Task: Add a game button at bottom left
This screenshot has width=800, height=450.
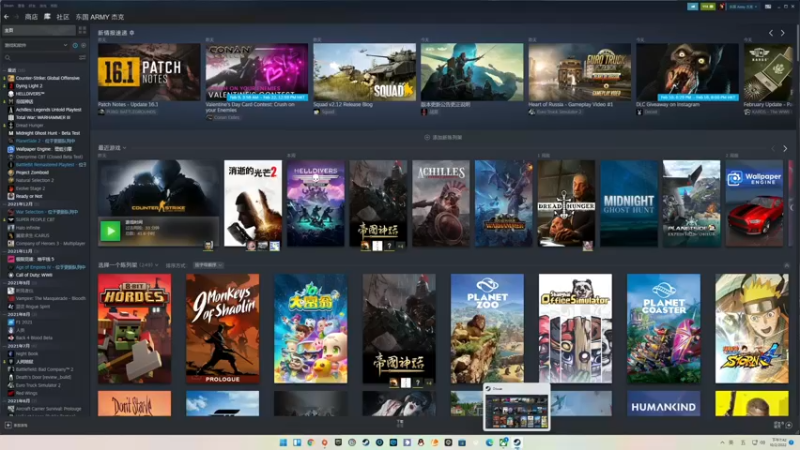Action: tap(16, 425)
